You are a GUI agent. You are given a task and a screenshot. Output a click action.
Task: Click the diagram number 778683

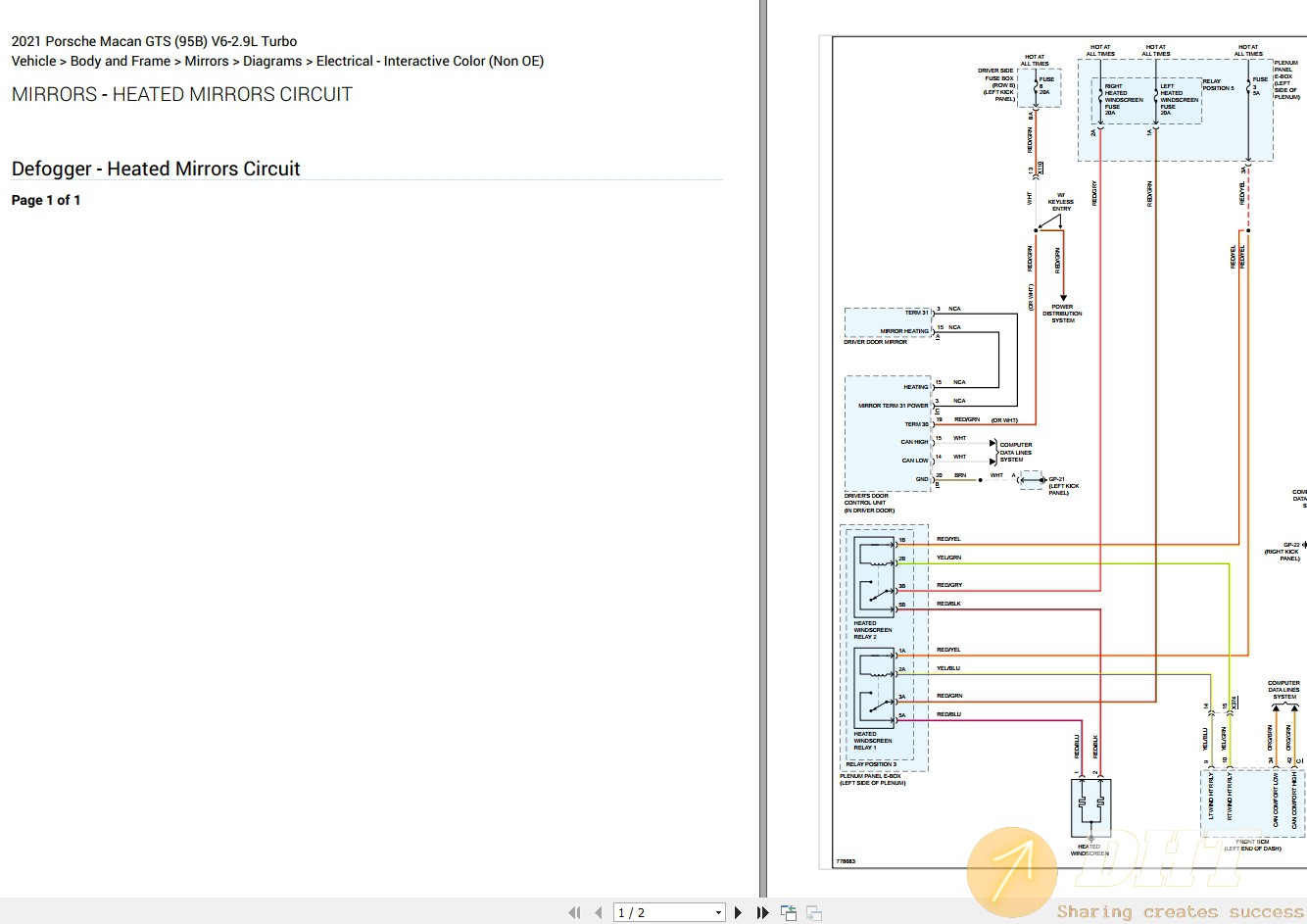846,861
